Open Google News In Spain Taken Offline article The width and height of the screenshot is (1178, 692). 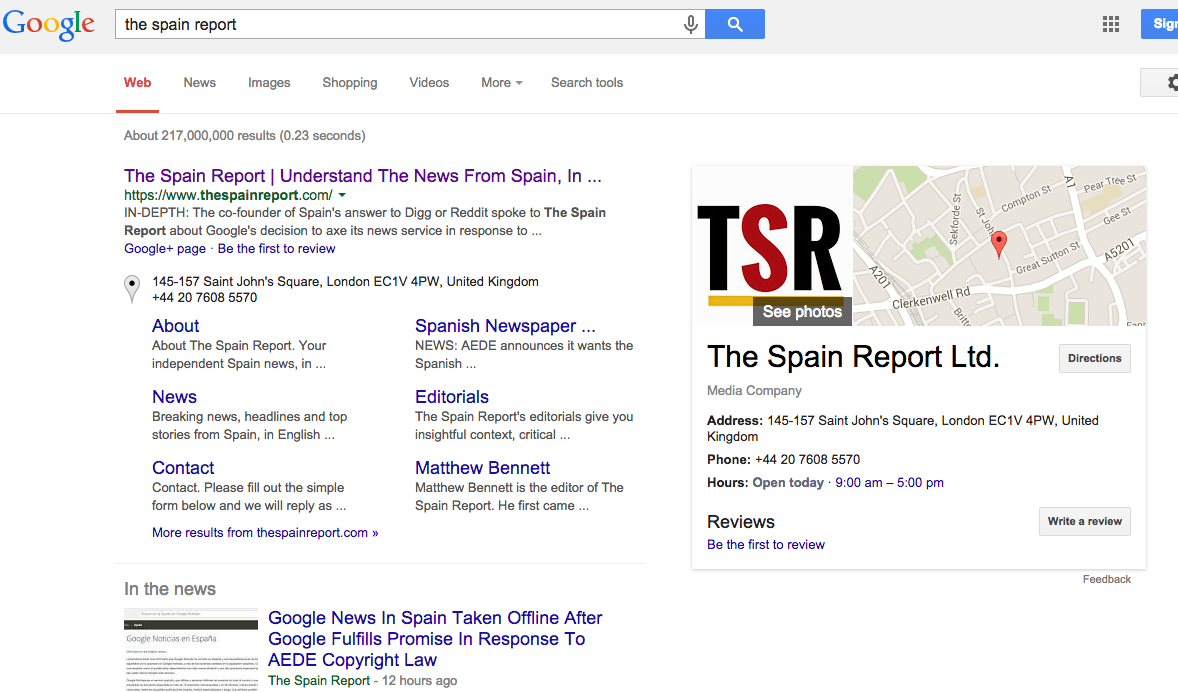[x=435, y=639]
